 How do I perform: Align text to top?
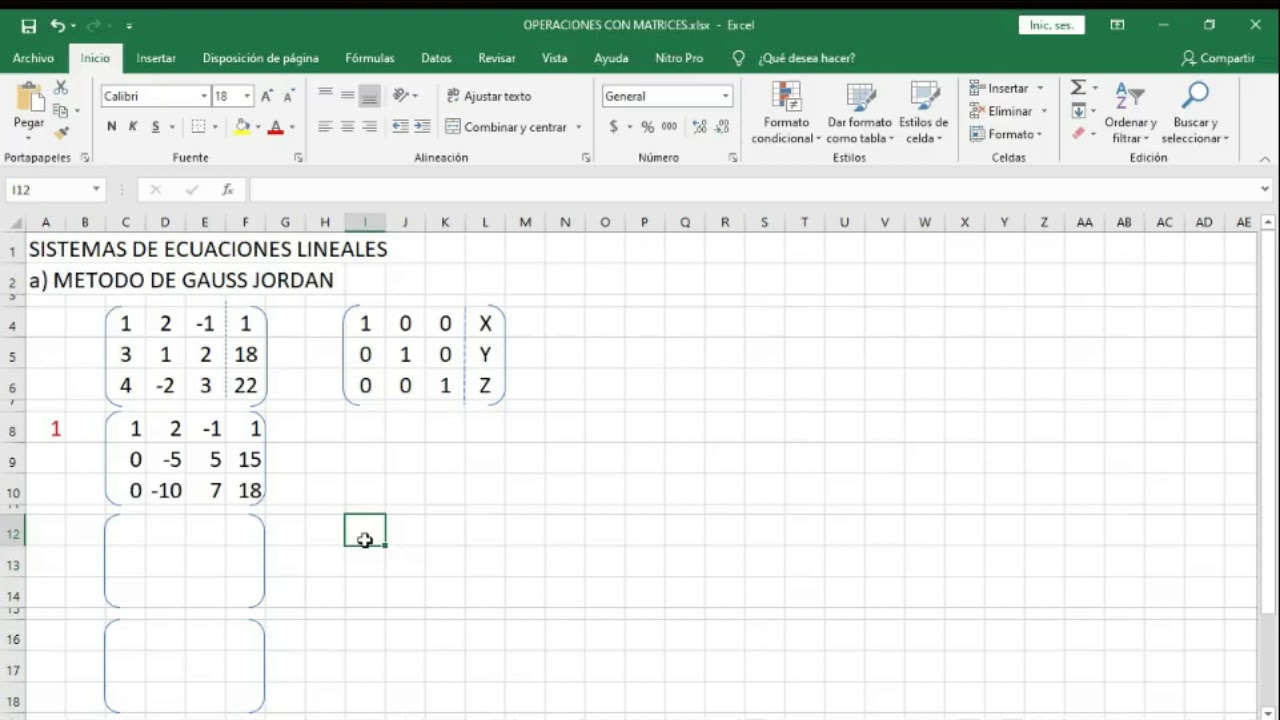click(325, 95)
